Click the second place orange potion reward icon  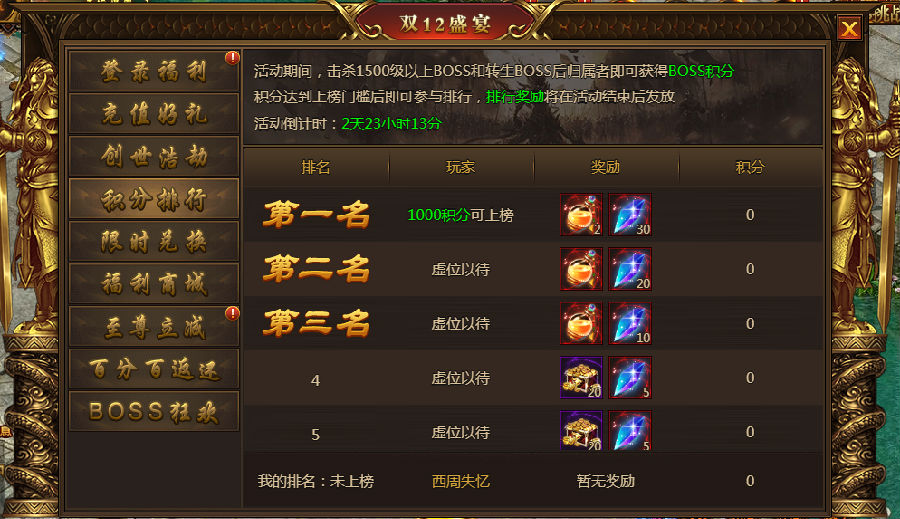581,269
